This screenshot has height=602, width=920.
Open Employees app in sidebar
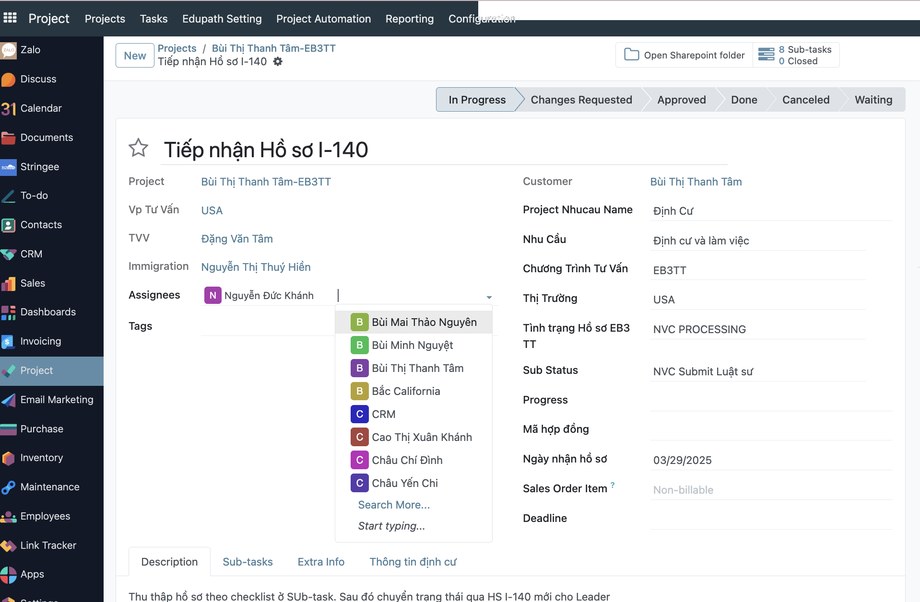[x=52, y=516]
